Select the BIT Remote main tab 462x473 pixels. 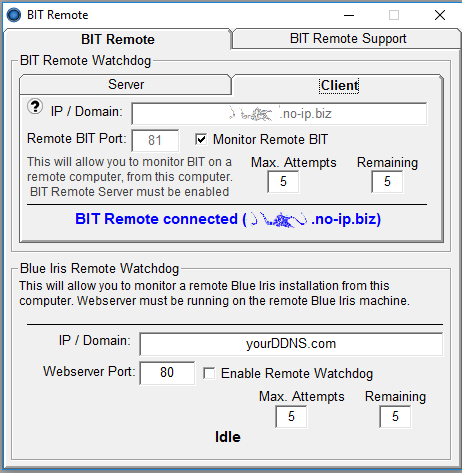click(x=118, y=39)
